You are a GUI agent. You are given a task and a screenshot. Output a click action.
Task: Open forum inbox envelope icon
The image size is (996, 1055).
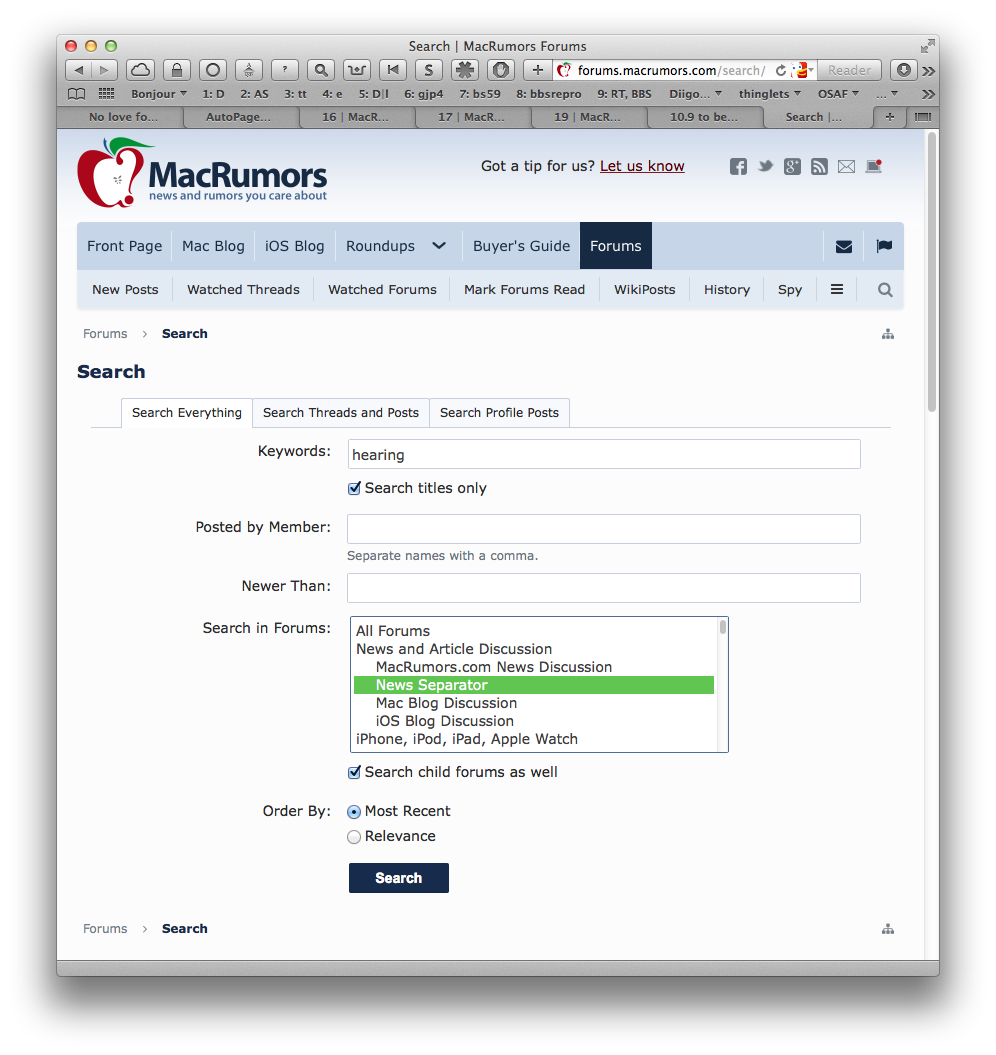coord(844,247)
